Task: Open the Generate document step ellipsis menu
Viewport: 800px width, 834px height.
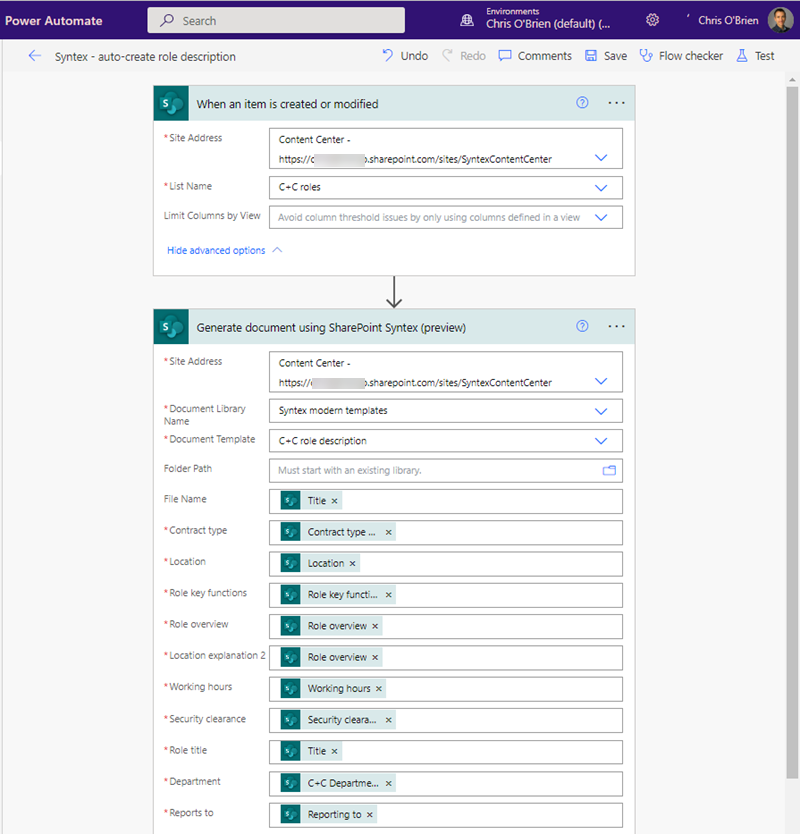Action: click(x=616, y=326)
